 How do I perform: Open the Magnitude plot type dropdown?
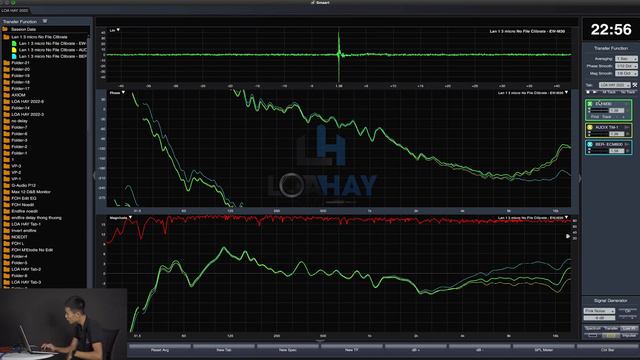[x=120, y=218]
